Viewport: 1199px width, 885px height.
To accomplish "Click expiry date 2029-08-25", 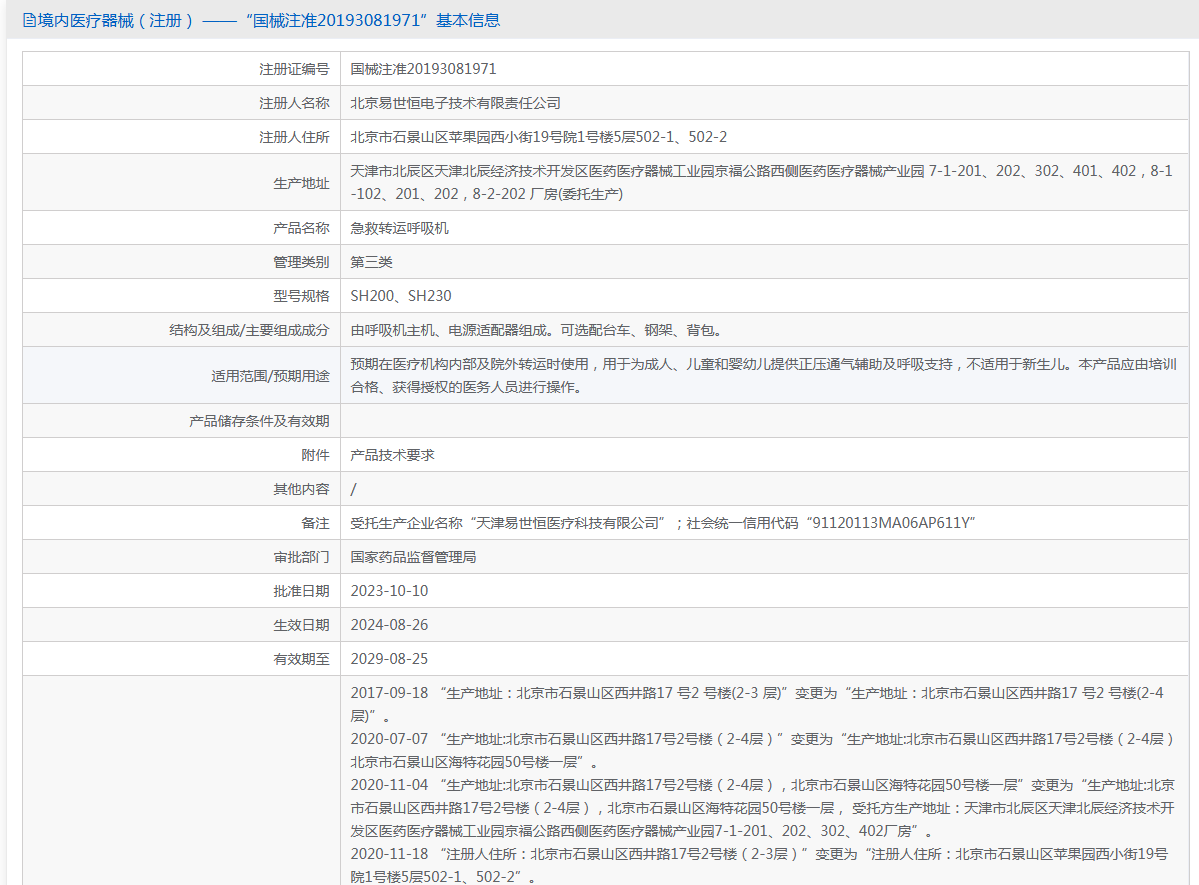I will pyautogui.click(x=389, y=659).
